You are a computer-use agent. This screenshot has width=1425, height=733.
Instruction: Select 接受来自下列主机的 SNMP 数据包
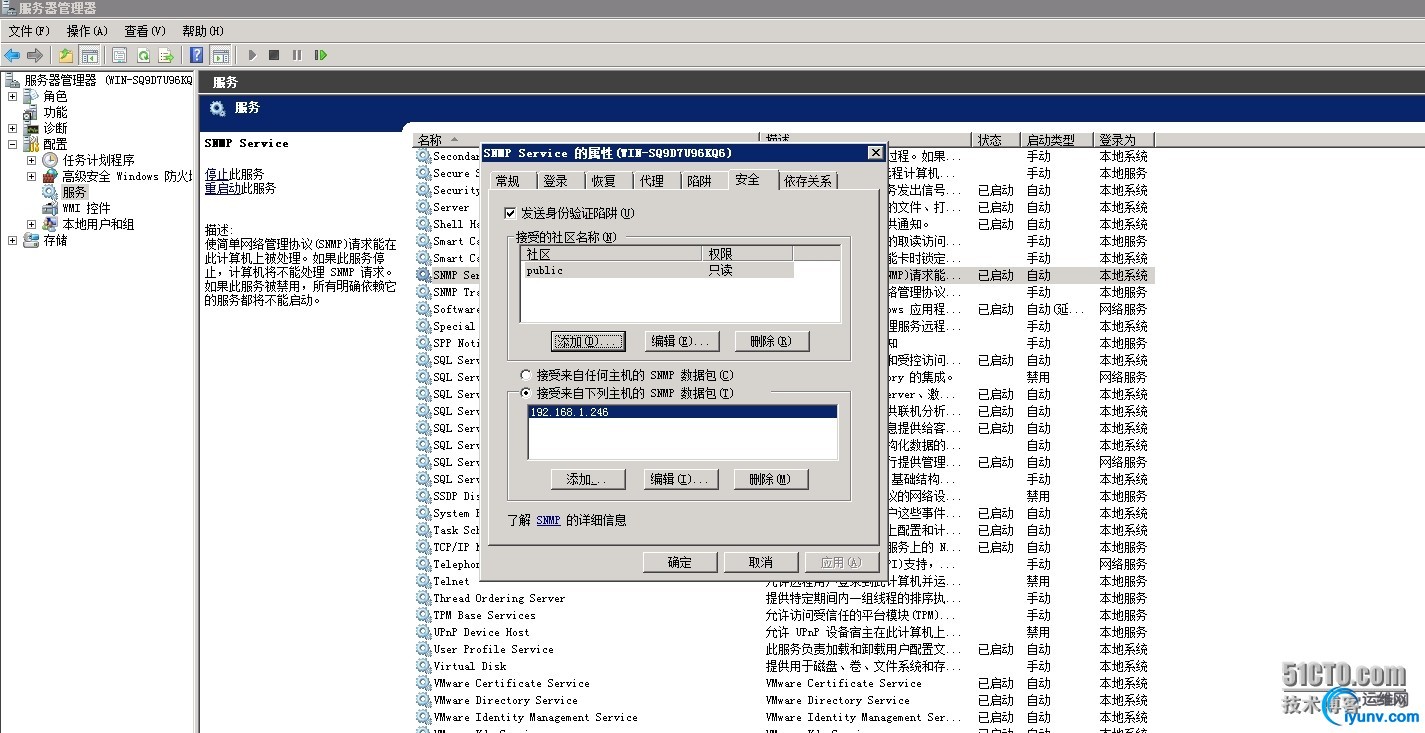[x=524, y=392]
